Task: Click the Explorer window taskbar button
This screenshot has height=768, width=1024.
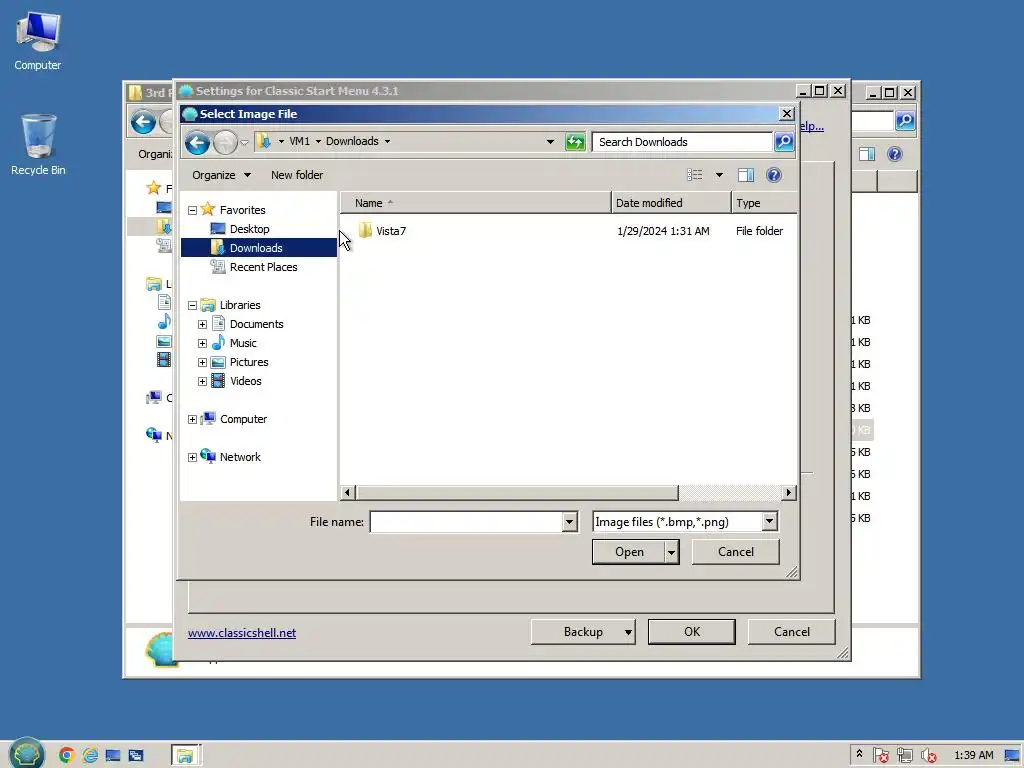Action: pyautogui.click(x=186, y=755)
